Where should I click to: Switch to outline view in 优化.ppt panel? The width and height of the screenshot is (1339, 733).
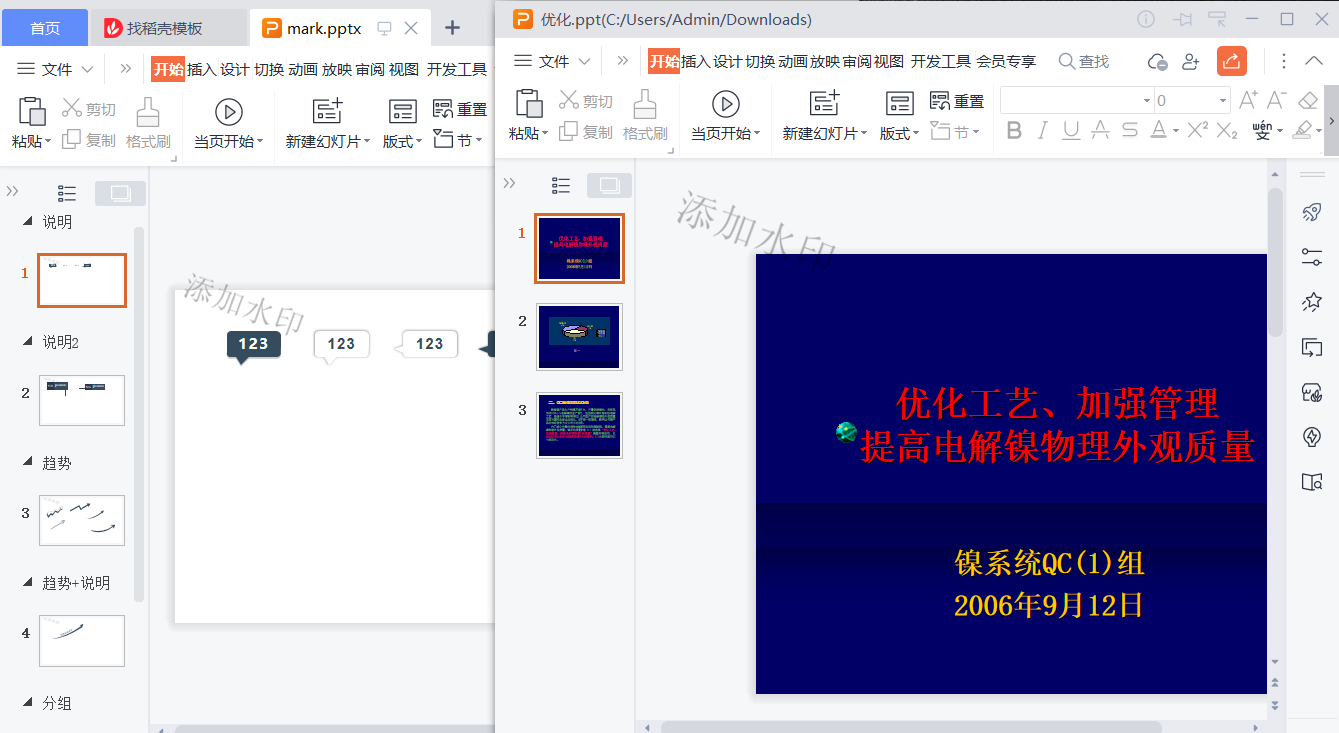click(561, 185)
